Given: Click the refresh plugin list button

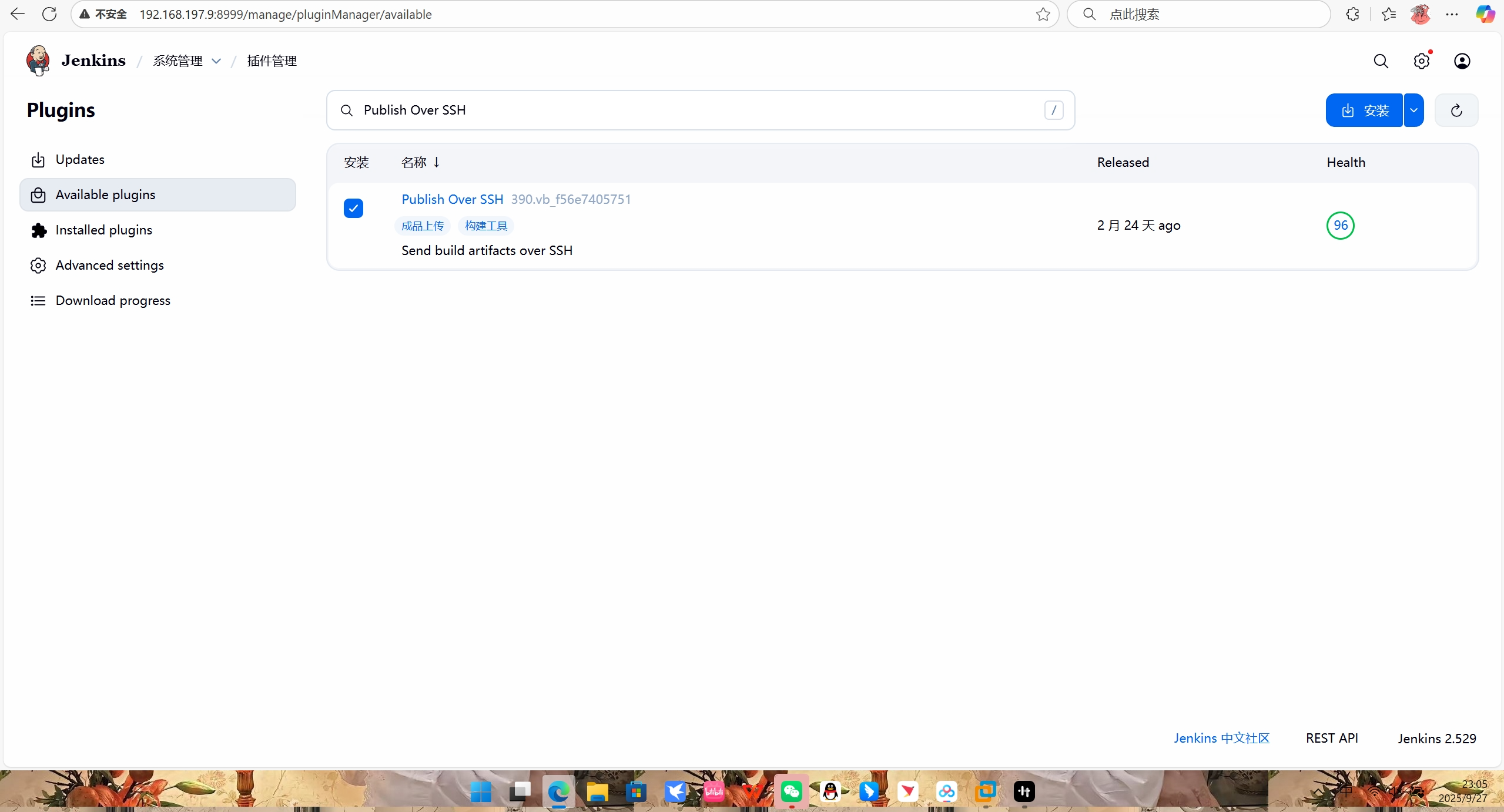Looking at the screenshot, I should pos(1456,110).
